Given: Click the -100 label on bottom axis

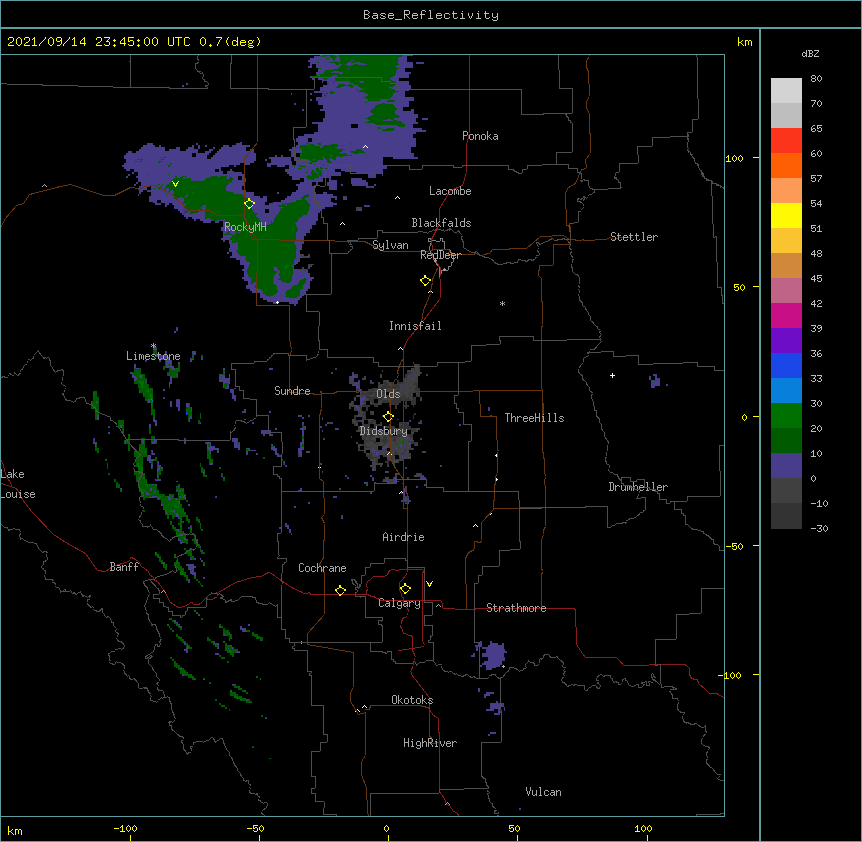Looking at the screenshot, I should (125, 828).
